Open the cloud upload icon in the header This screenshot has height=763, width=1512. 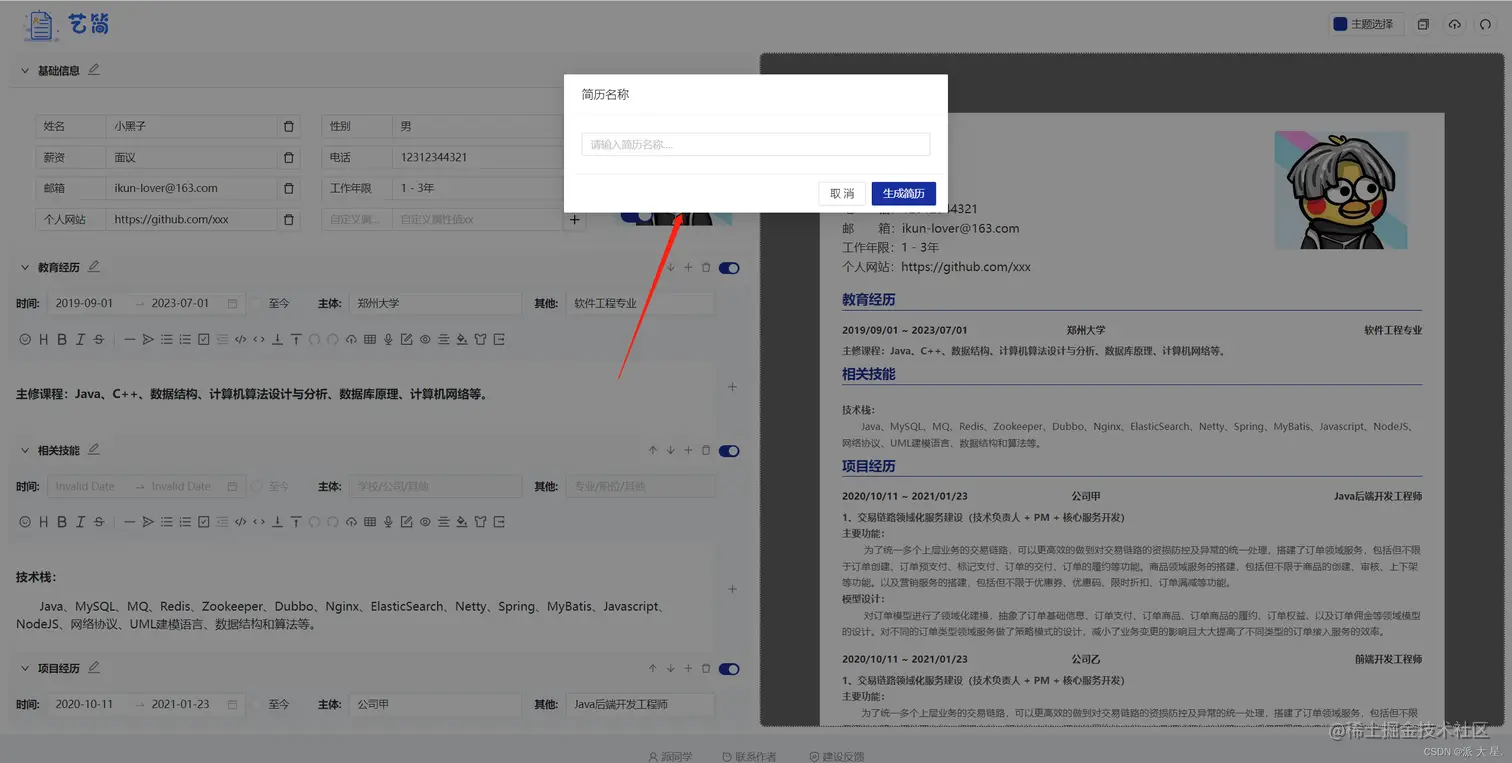[1455, 24]
